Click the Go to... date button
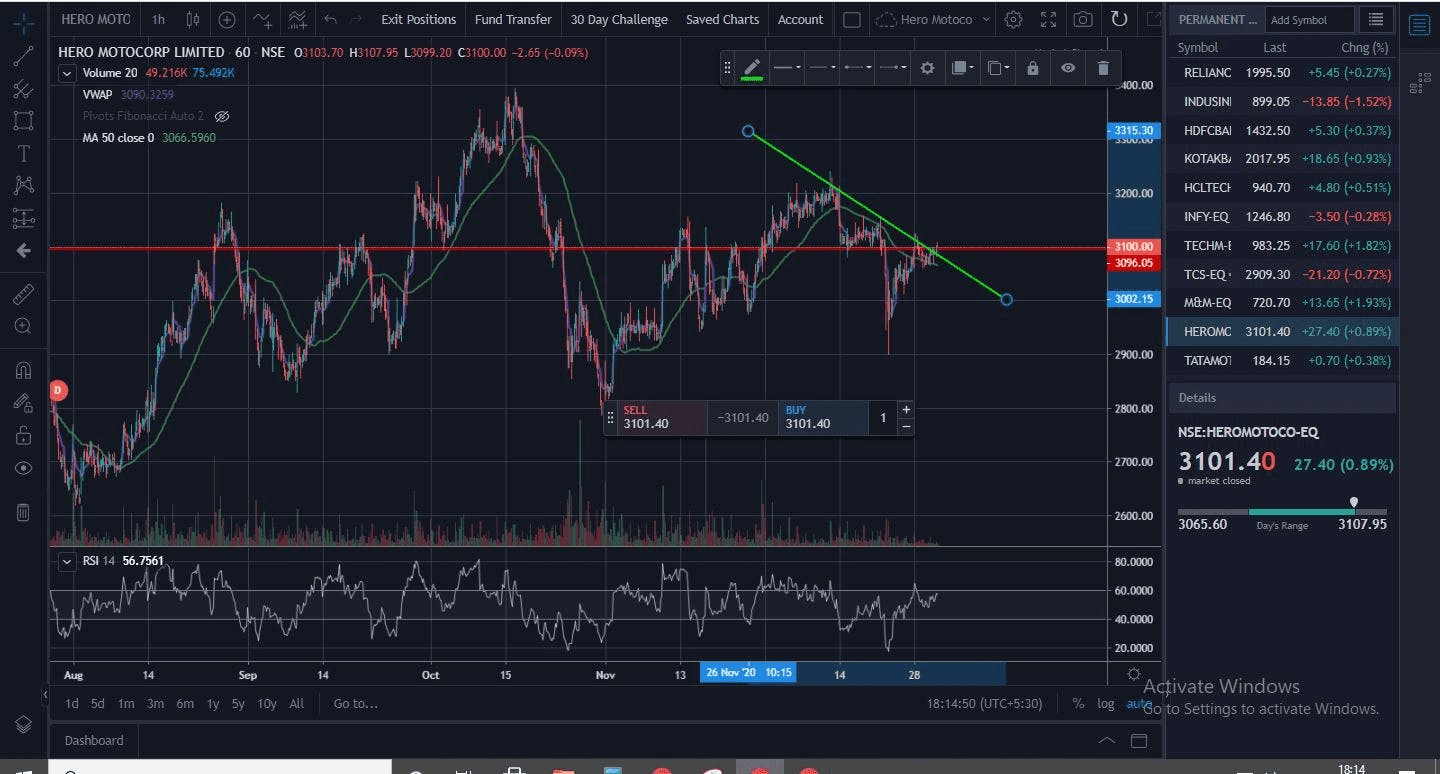 pyautogui.click(x=356, y=703)
